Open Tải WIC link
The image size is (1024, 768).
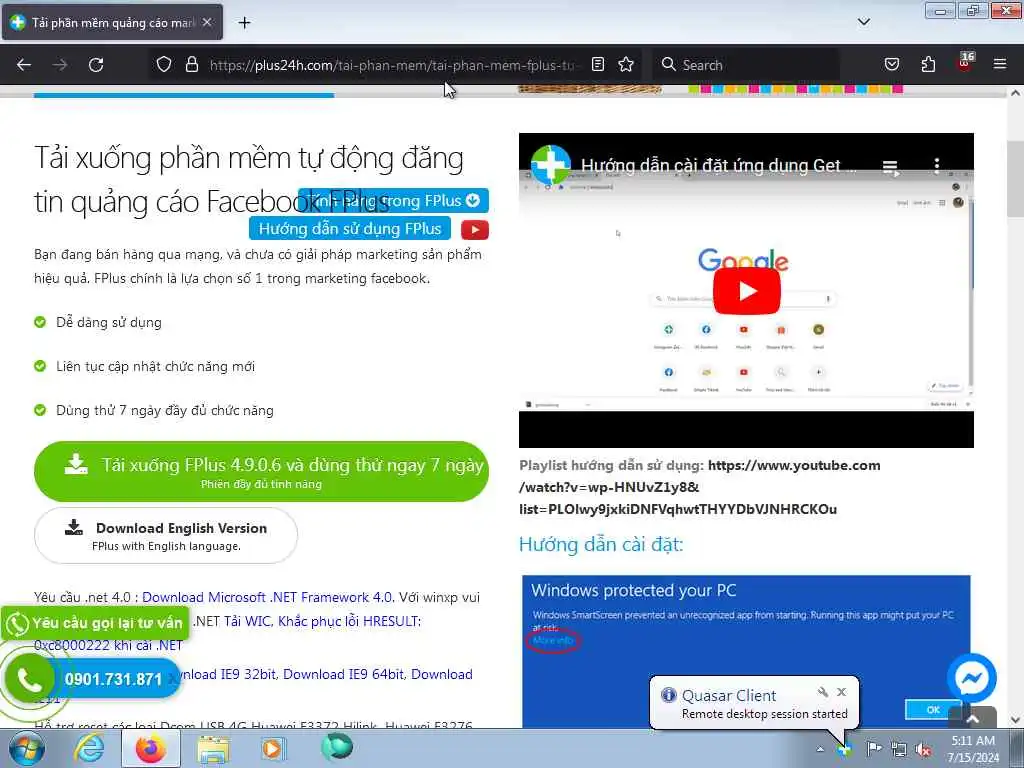pos(247,621)
